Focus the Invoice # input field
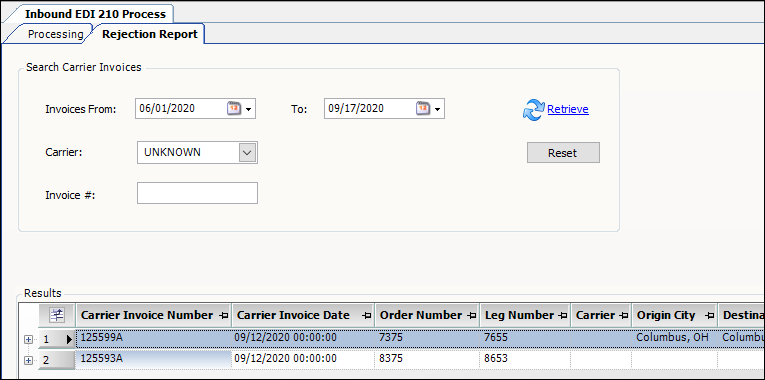The image size is (765, 380). pos(197,193)
